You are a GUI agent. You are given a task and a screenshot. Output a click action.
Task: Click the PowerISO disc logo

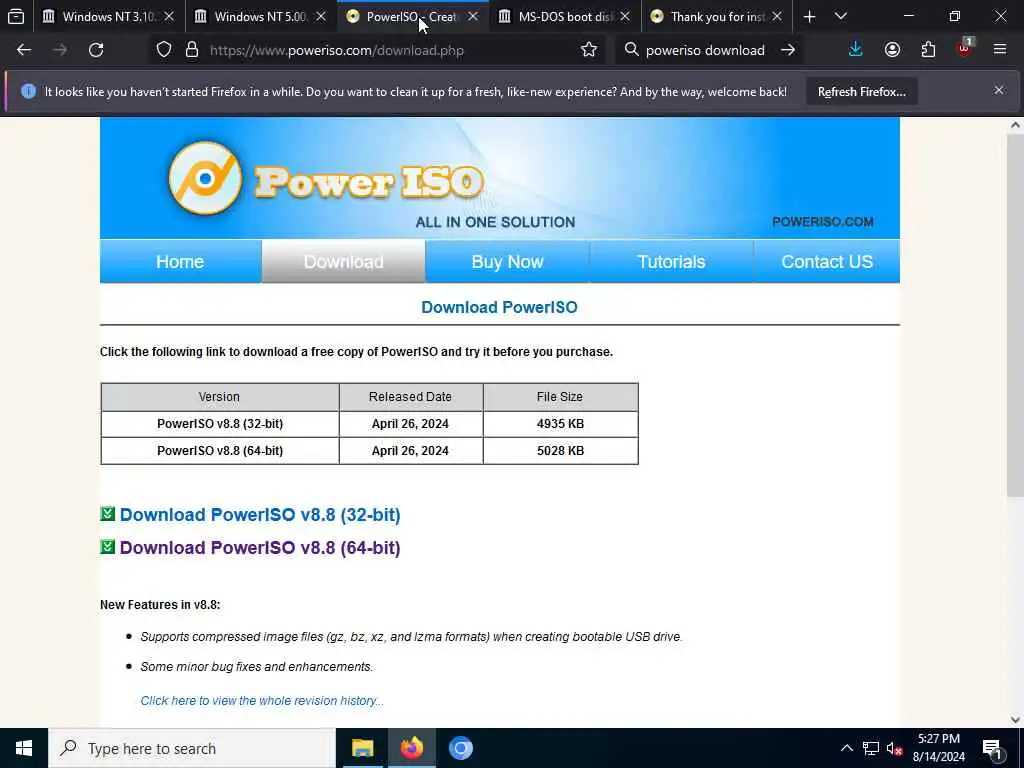pyautogui.click(x=205, y=178)
